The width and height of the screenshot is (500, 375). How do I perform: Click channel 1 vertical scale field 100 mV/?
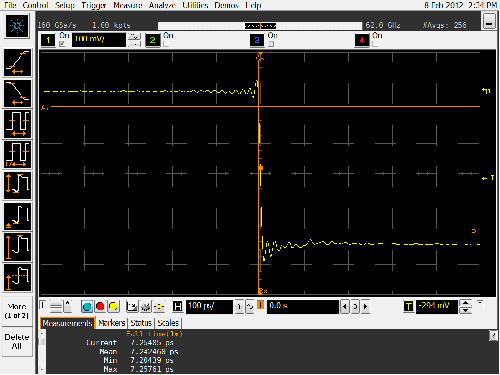click(x=99, y=40)
